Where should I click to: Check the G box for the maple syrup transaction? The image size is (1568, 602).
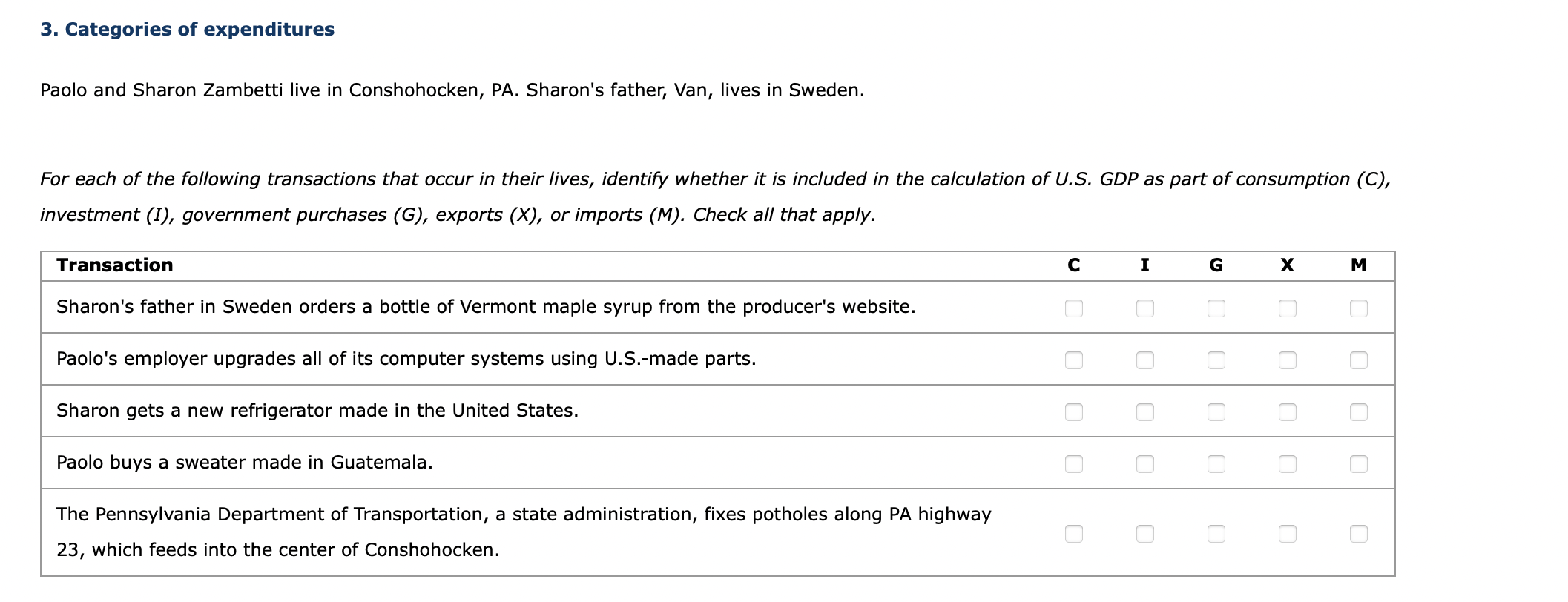click(x=1216, y=308)
